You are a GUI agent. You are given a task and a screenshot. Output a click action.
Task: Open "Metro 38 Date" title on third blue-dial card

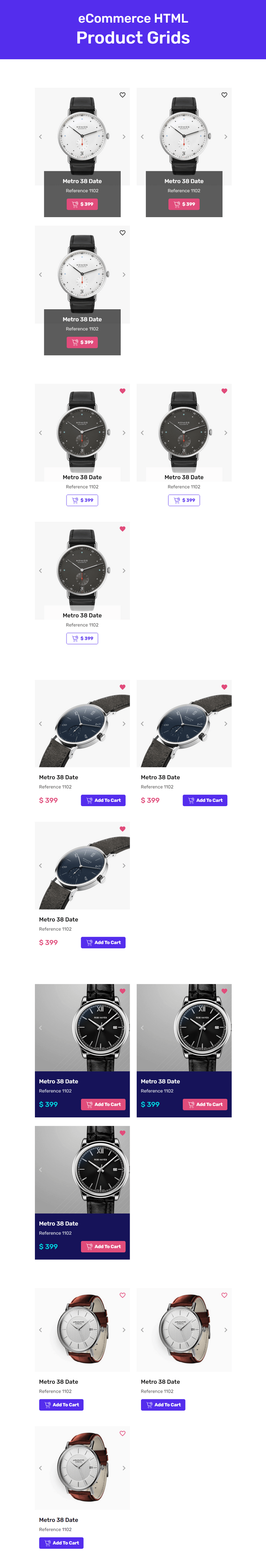59,919
